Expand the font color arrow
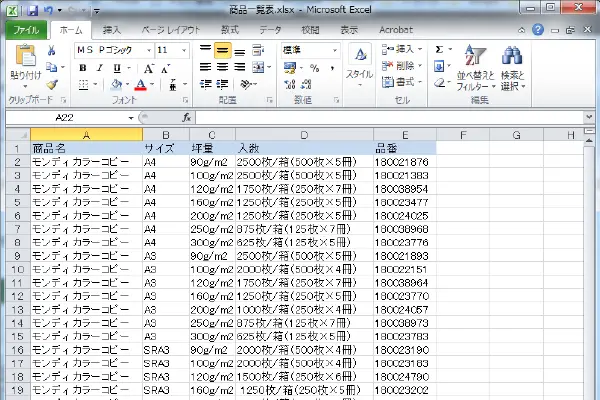The width and height of the screenshot is (600, 400). [152, 85]
